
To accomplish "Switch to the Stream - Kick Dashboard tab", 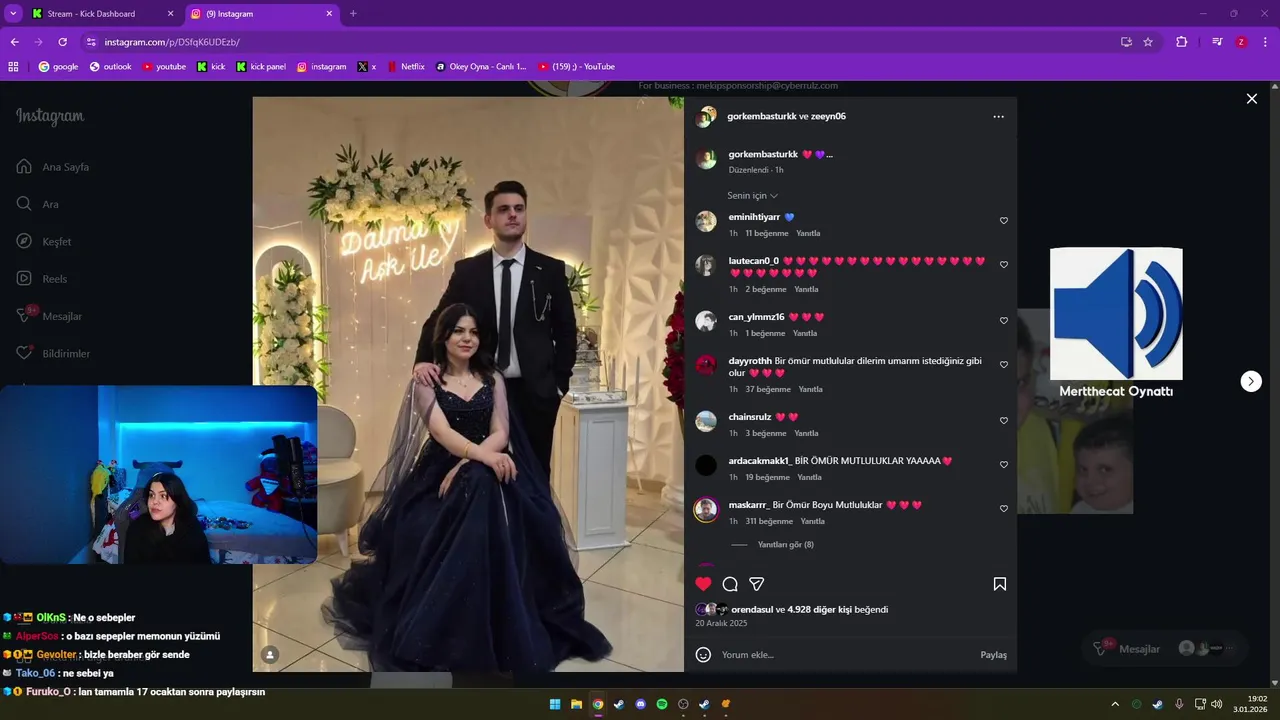I will point(104,14).
